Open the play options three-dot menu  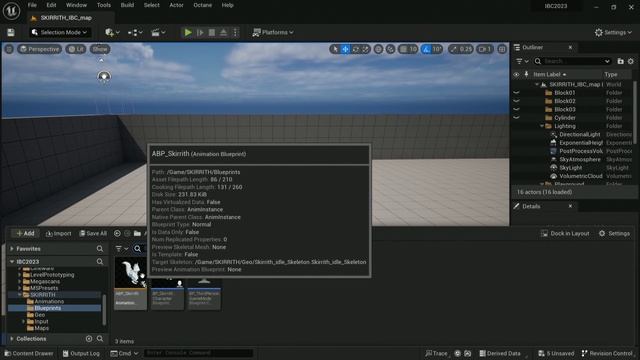235,32
